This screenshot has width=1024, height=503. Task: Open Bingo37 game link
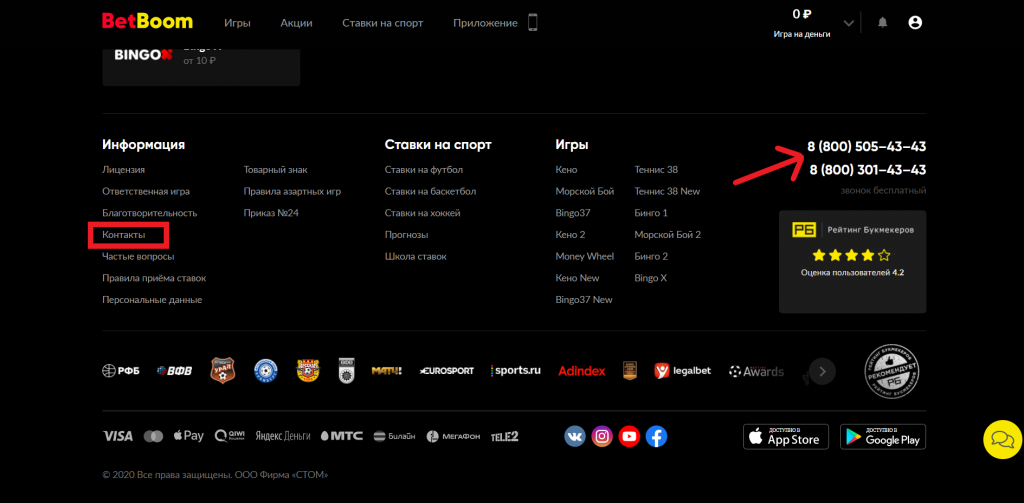573,213
